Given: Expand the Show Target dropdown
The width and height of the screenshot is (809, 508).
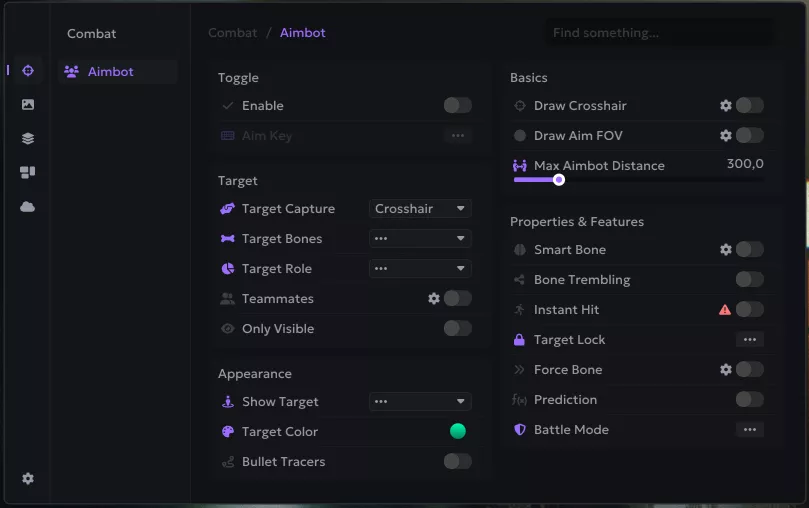Looking at the screenshot, I should pos(420,402).
